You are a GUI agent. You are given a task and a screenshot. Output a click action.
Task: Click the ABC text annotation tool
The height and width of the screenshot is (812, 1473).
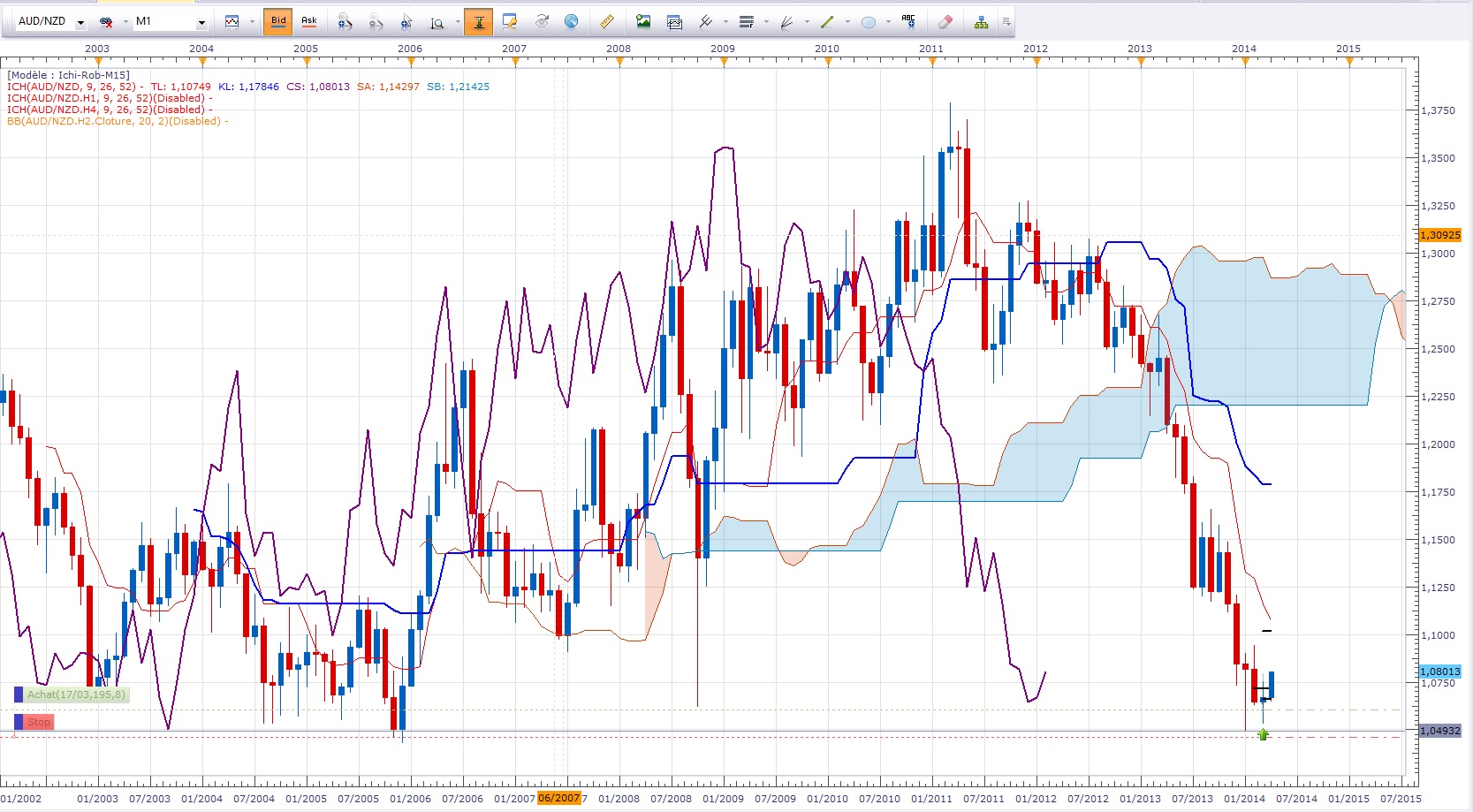907,22
